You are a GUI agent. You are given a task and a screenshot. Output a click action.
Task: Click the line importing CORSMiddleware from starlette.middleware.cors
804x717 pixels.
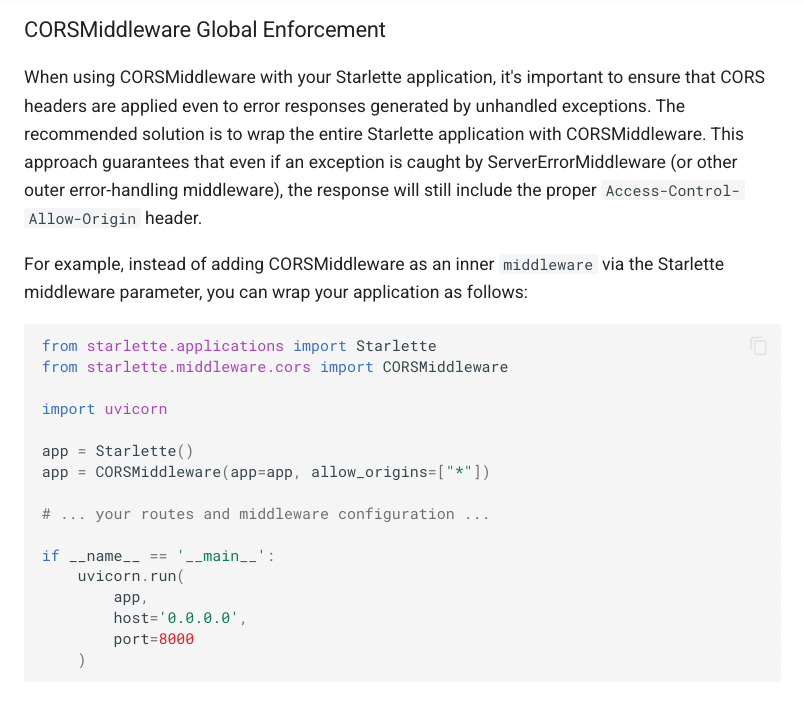pos(275,367)
